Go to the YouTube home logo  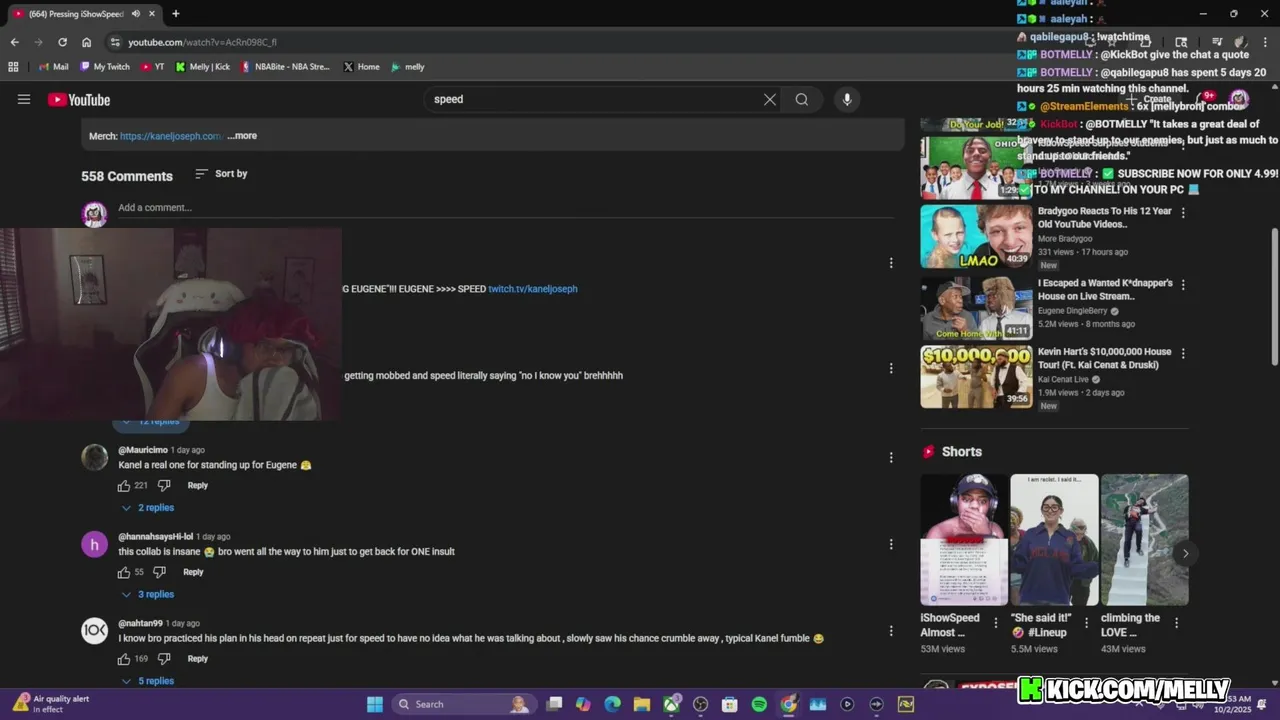pyautogui.click(x=79, y=99)
